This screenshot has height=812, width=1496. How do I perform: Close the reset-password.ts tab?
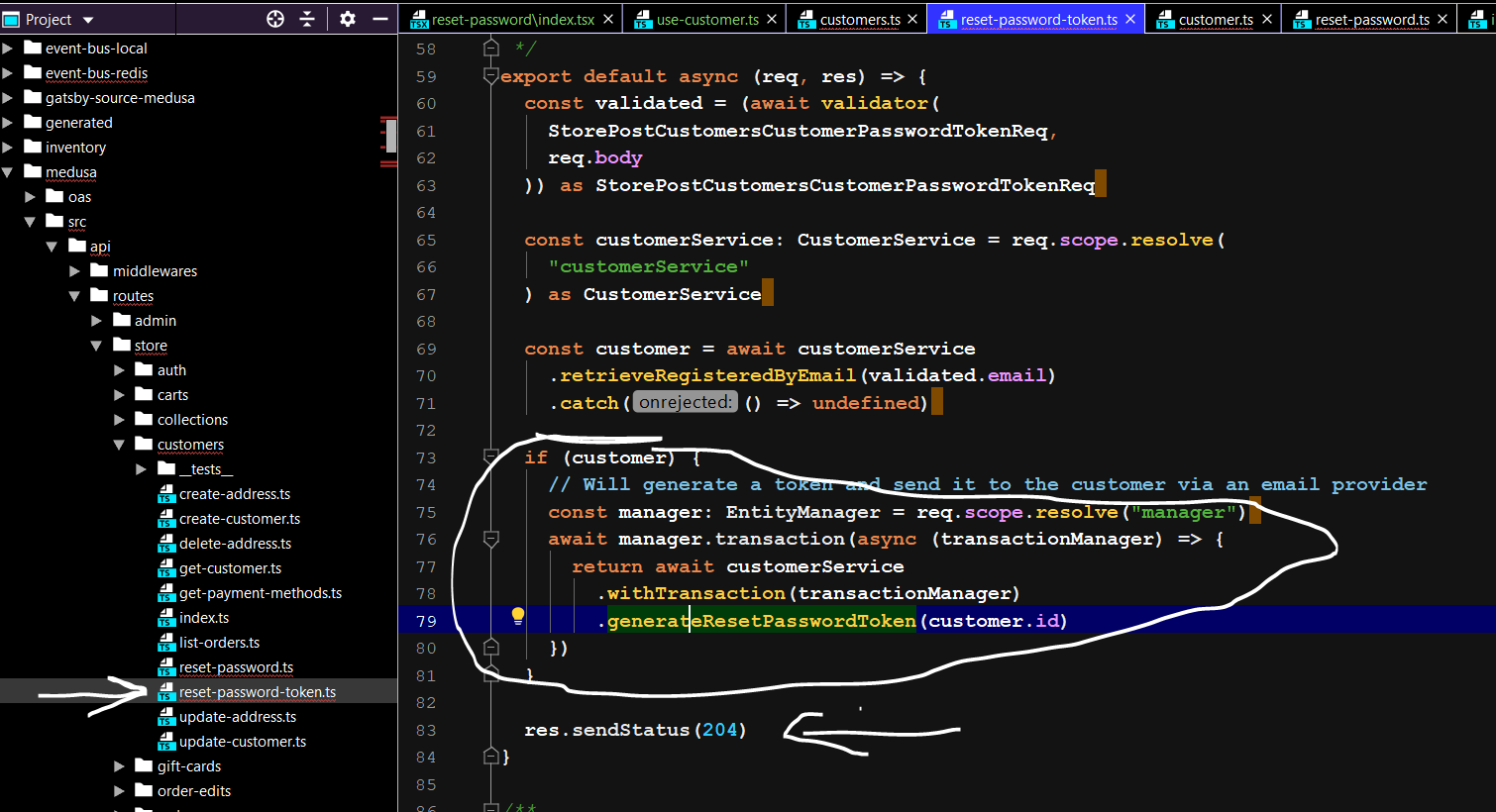[x=1442, y=18]
